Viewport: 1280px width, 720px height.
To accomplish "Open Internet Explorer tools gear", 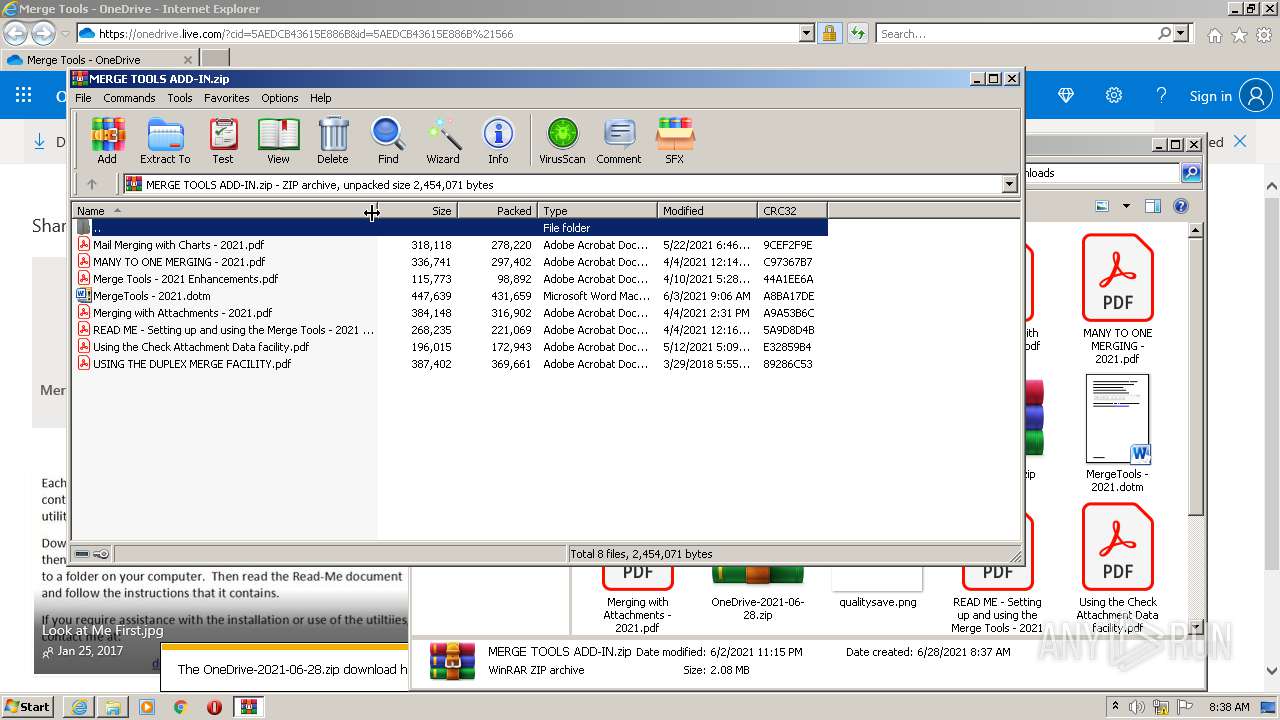I will (1263, 35).
